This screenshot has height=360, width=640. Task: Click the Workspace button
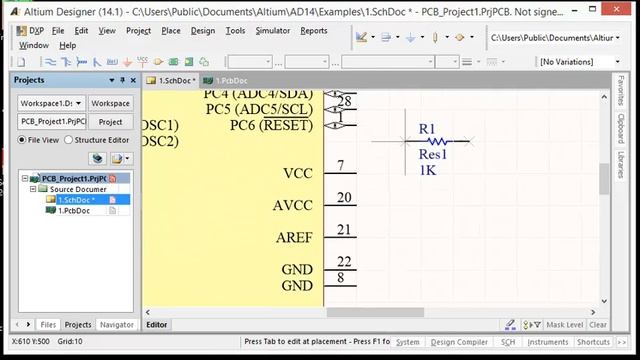[110, 103]
